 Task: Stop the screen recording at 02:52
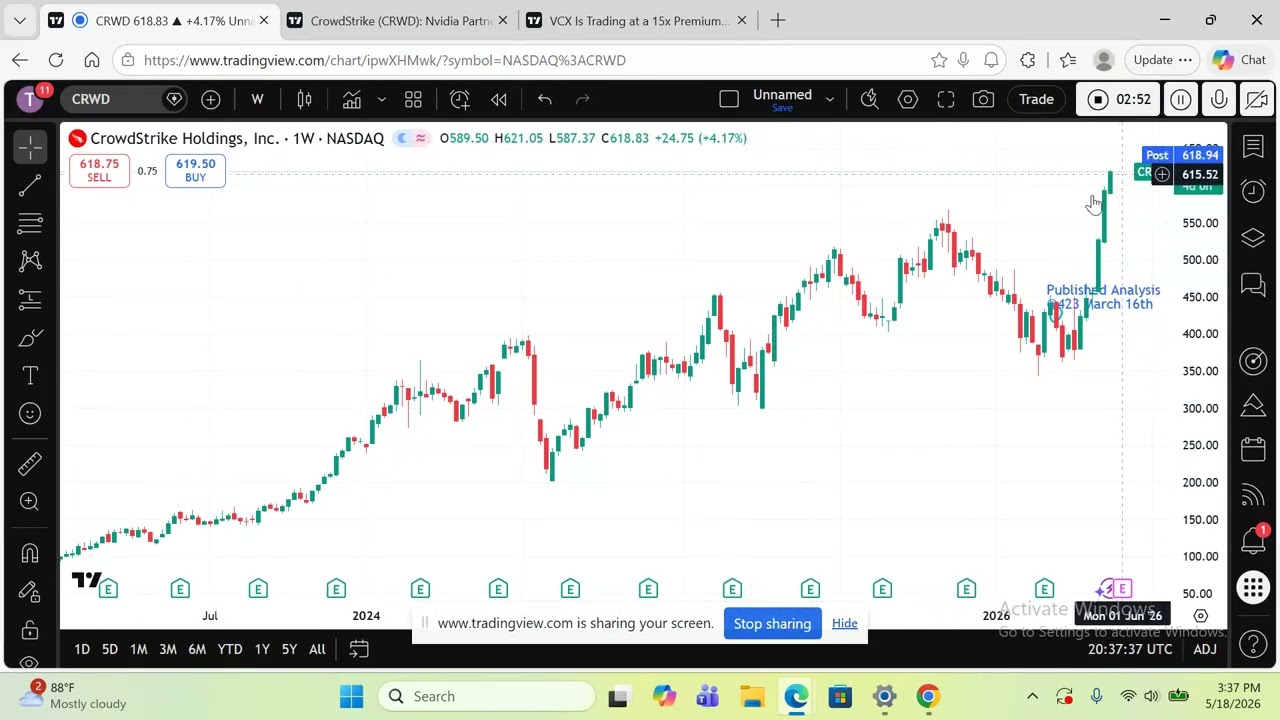click(x=1119, y=99)
